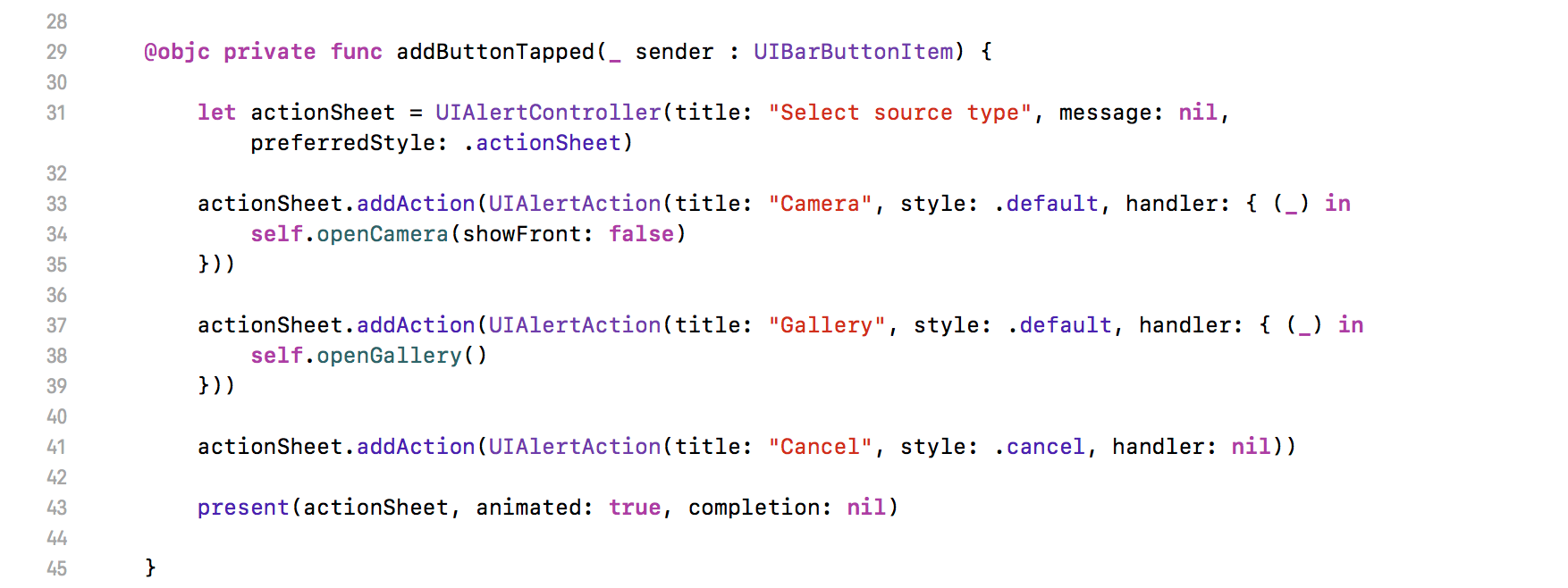Click the UIBarButtonItem type name
1568x588 pixels.
coord(853,52)
